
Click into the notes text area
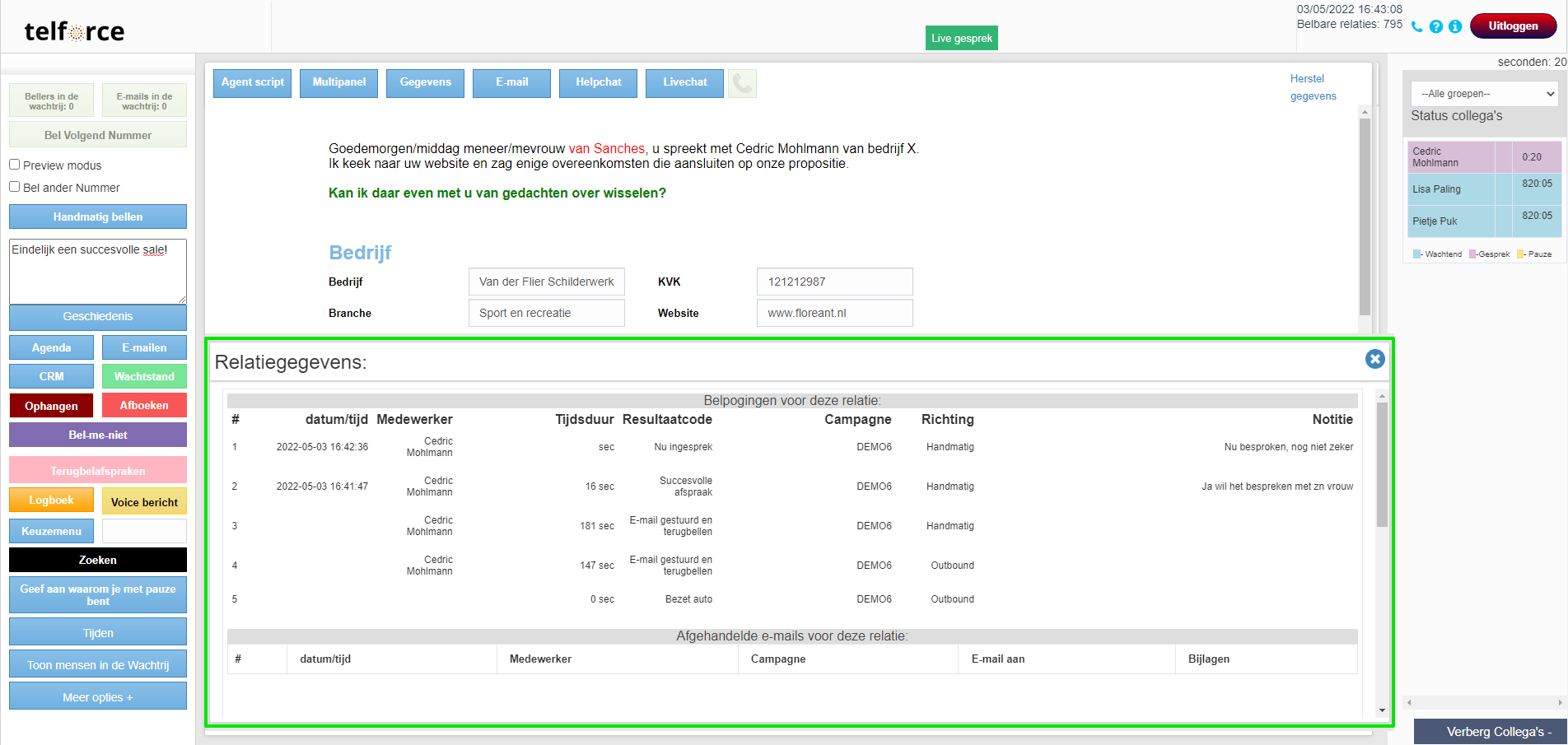pyautogui.click(x=98, y=272)
